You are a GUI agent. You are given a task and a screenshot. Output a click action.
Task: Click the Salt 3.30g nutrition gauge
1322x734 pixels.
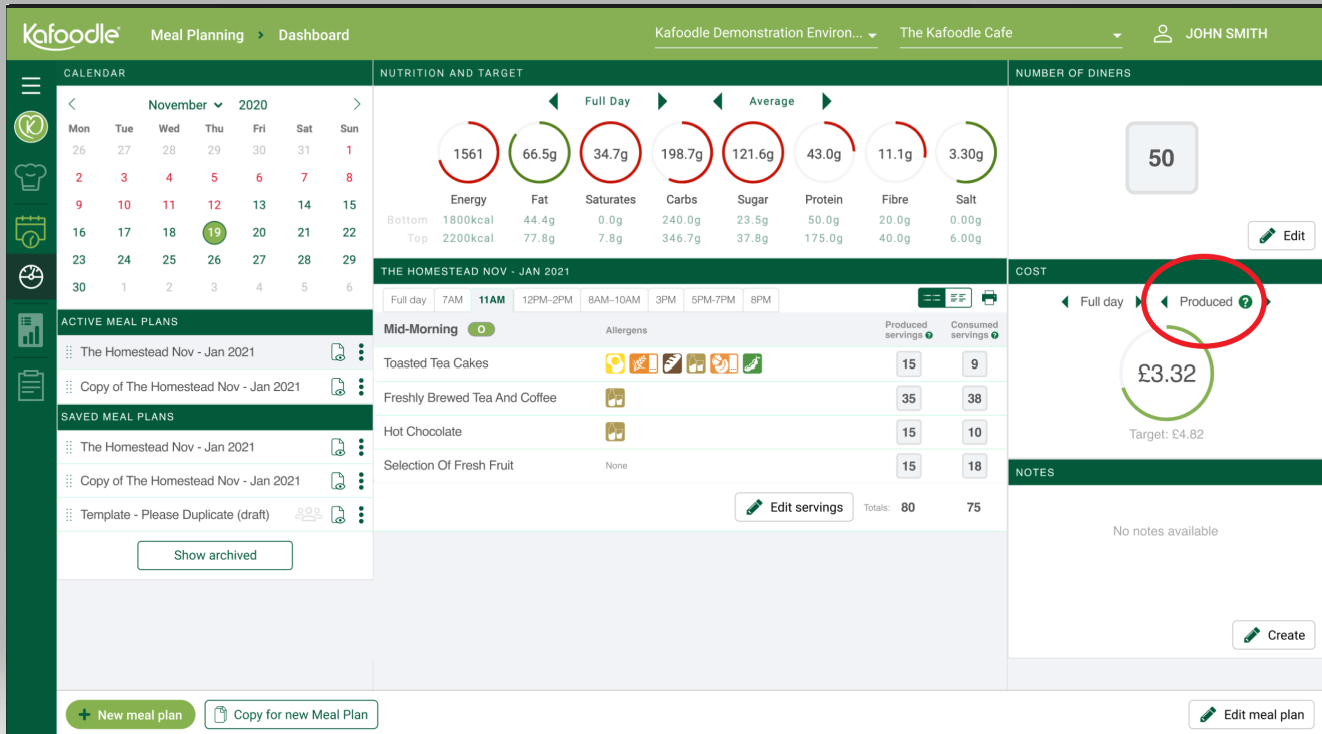pos(966,154)
